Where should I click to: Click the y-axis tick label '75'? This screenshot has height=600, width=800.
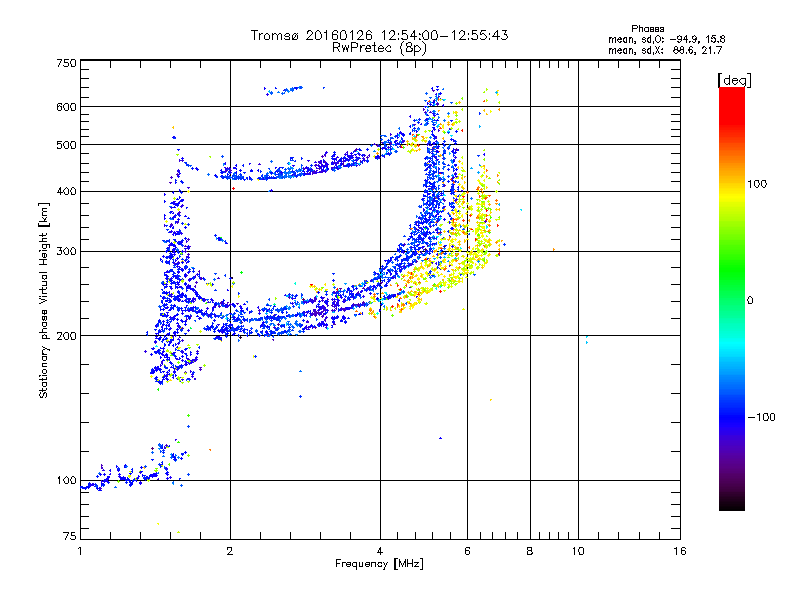pyautogui.click(x=70, y=536)
